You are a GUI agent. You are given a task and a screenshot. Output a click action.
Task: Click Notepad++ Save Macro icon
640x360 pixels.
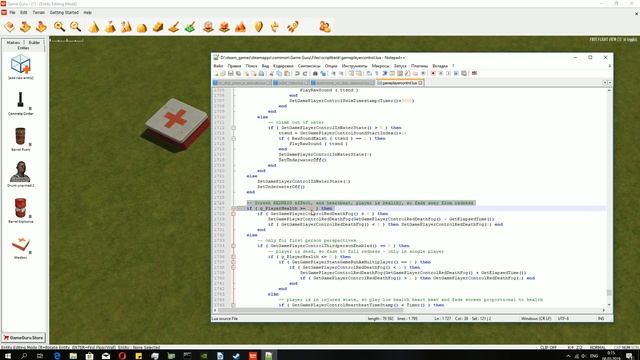pyautogui.click(x=464, y=73)
